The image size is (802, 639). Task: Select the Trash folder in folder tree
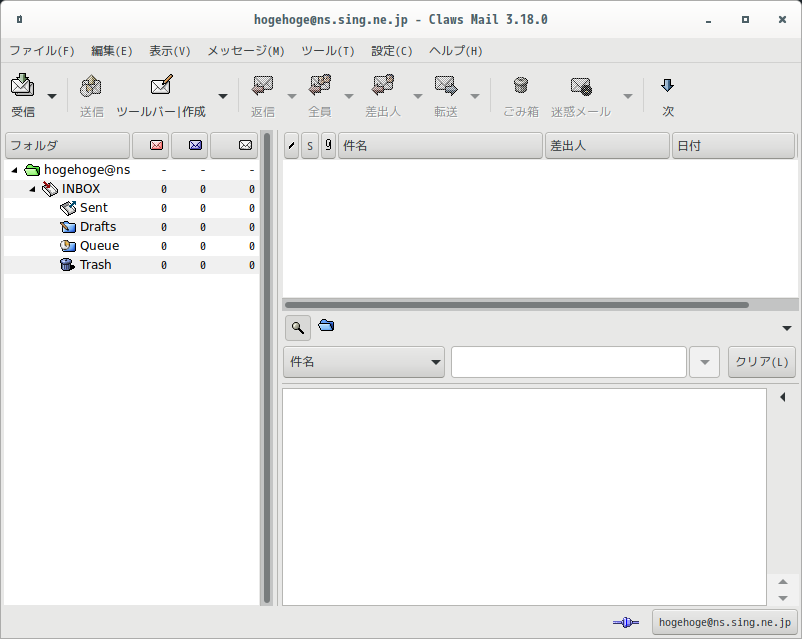95,265
